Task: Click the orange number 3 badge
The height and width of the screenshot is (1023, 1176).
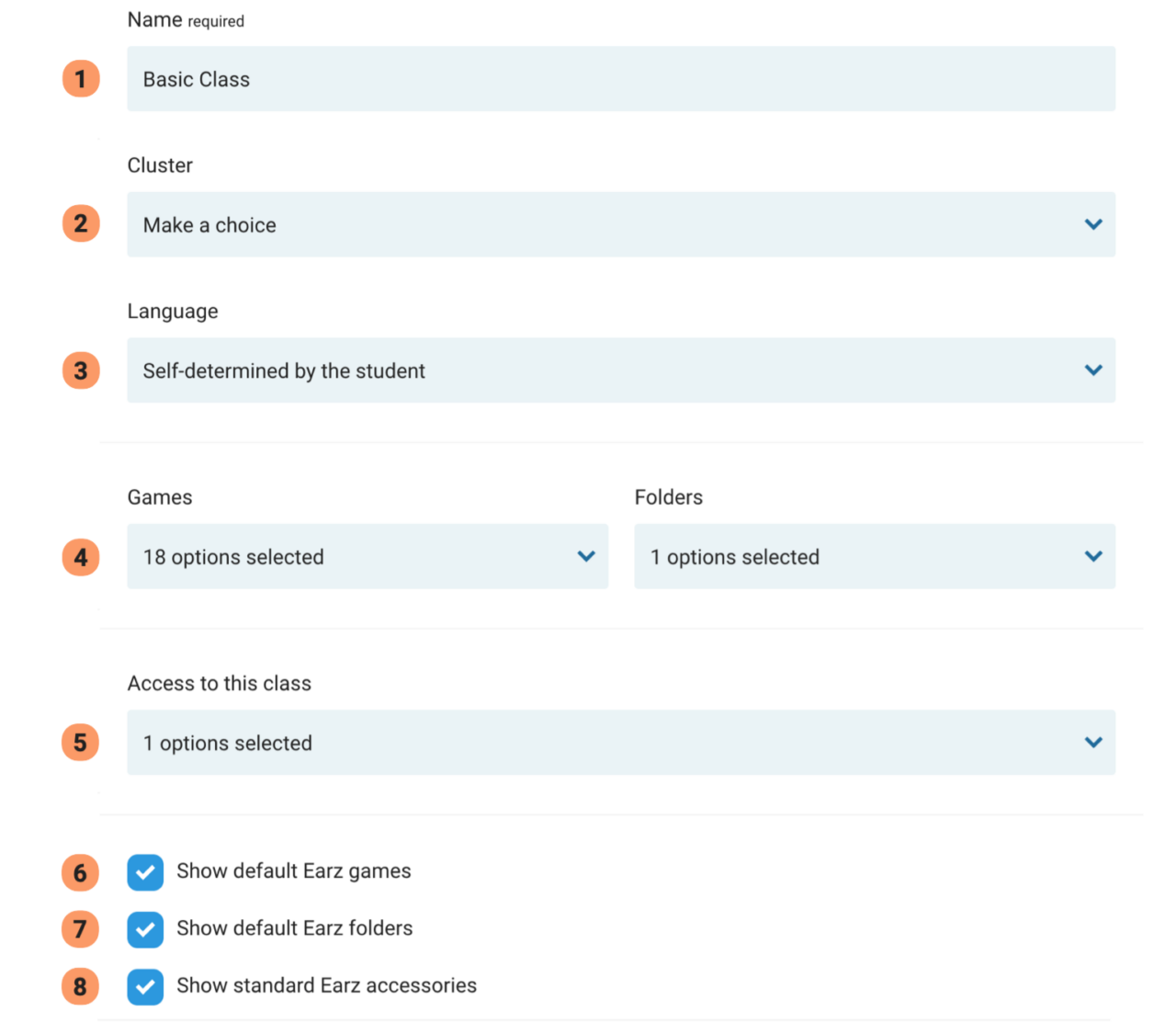Action: pyautogui.click(x=81, y=370)
